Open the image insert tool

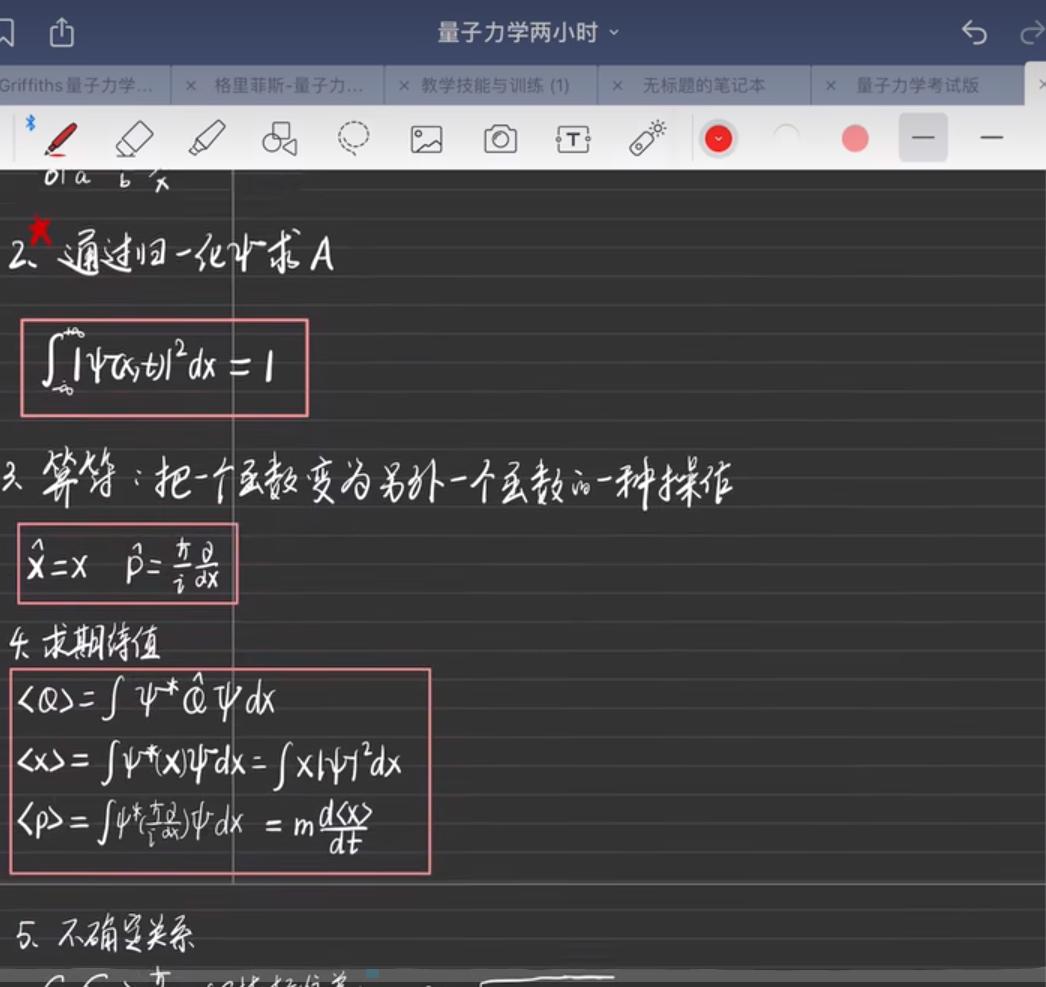pyautogui.click(x=425, y=139)
